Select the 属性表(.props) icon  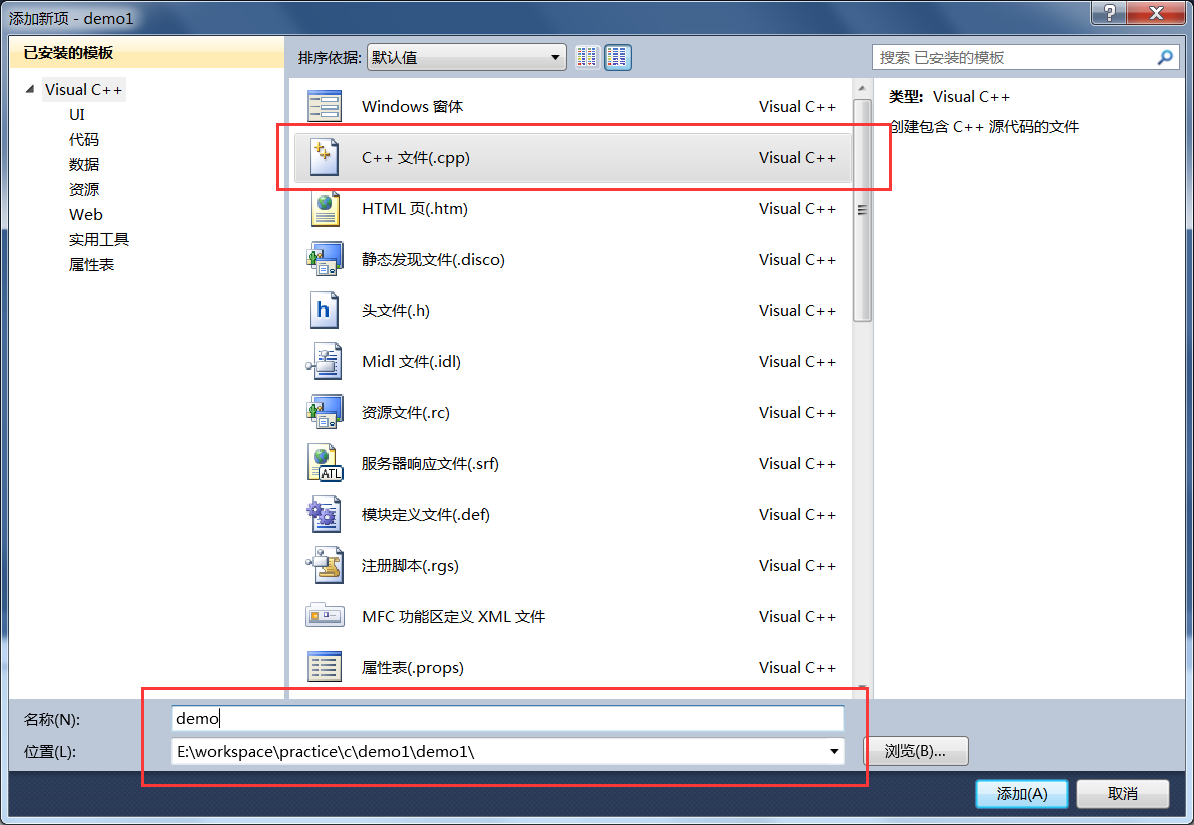click(x=324, y=667)
